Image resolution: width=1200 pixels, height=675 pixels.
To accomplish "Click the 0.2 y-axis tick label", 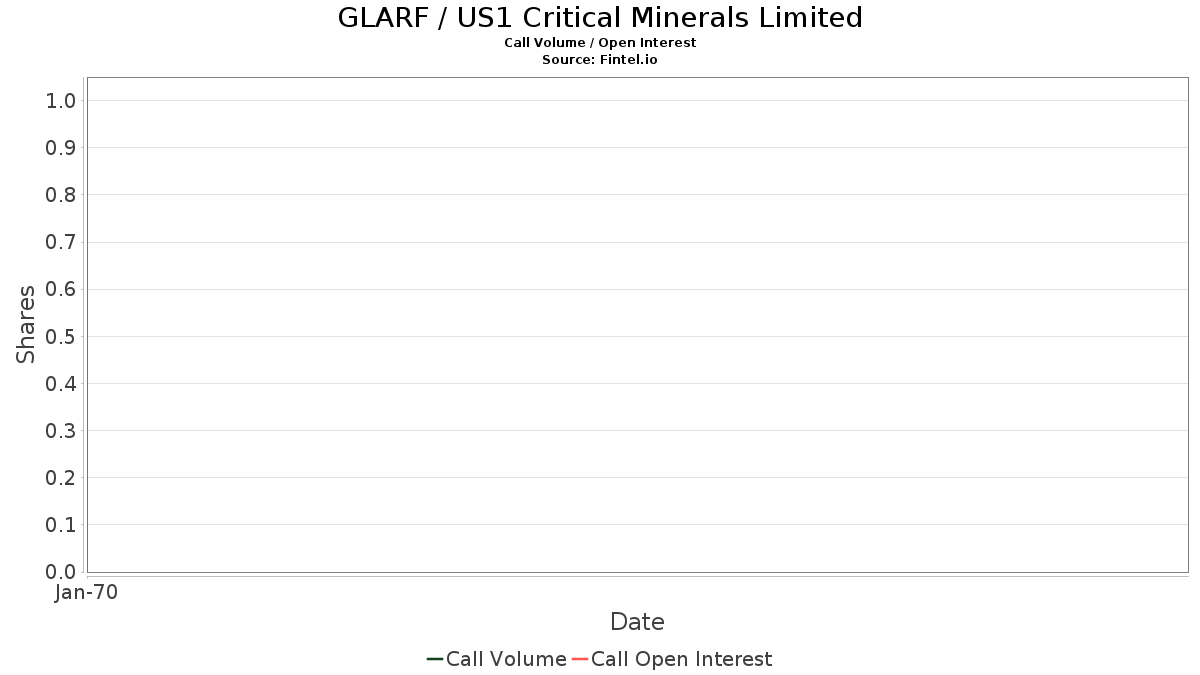I will pyautogui.click(x=61, y=478).
